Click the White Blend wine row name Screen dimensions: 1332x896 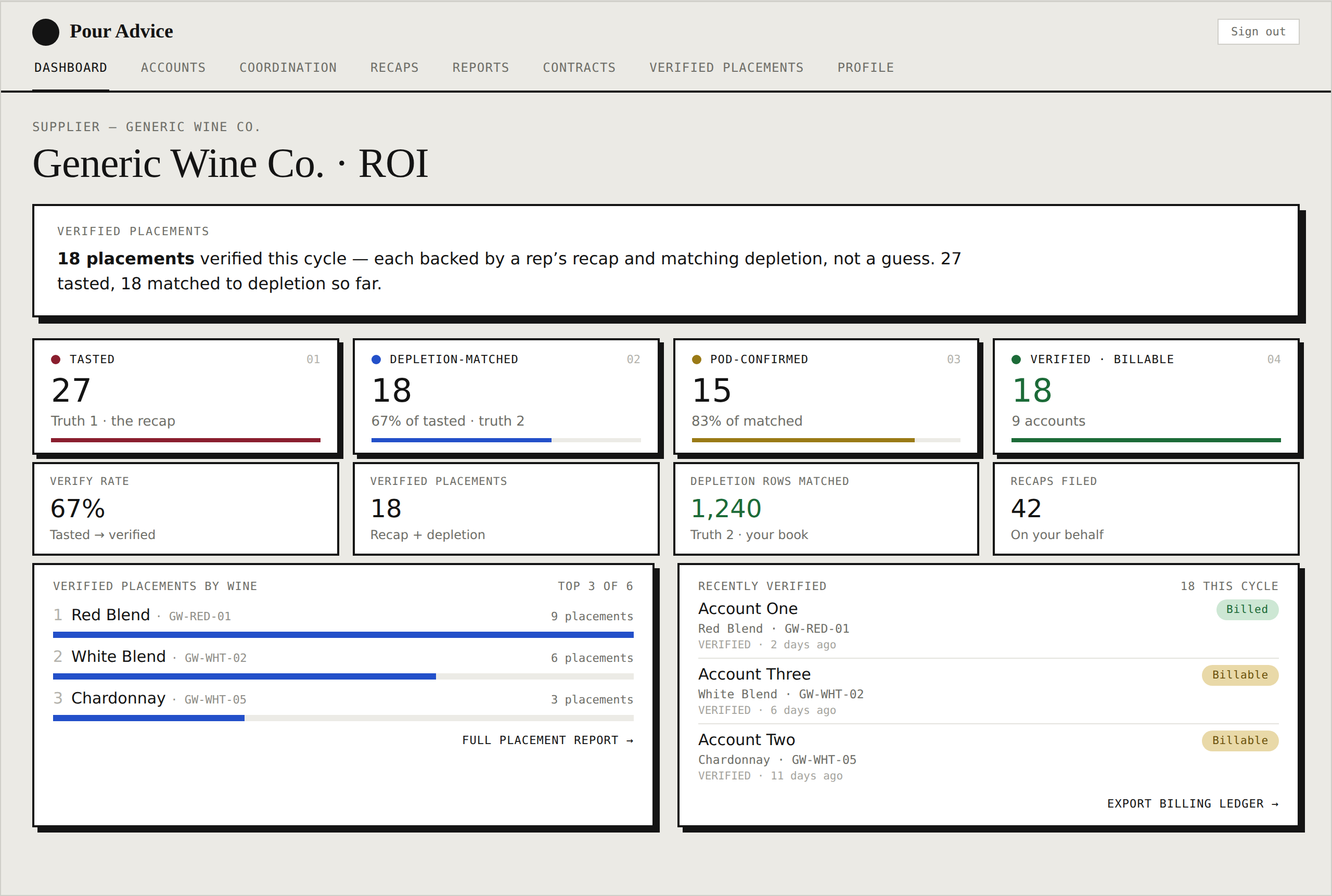[118, 657]
